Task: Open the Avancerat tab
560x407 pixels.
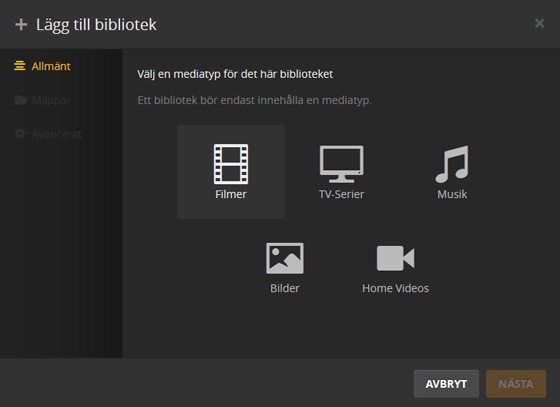Action: click(x=48, y=134)
